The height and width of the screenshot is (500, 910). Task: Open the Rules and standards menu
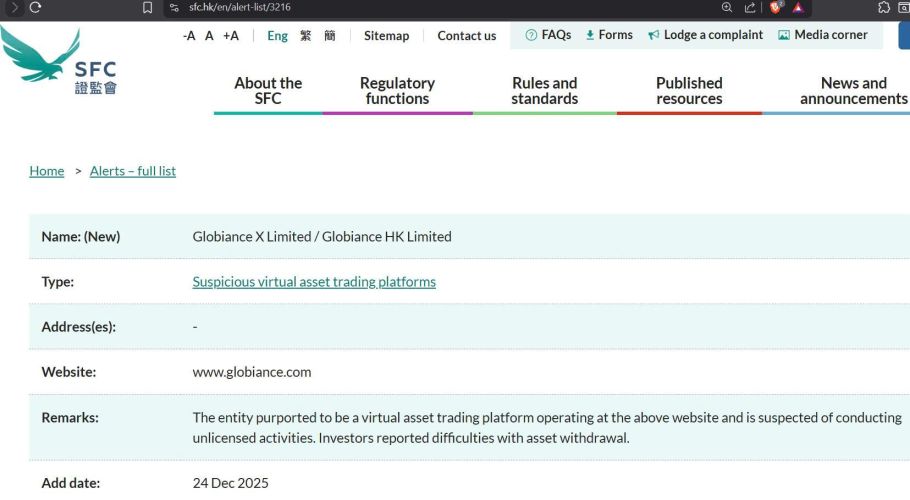point(544,91)
